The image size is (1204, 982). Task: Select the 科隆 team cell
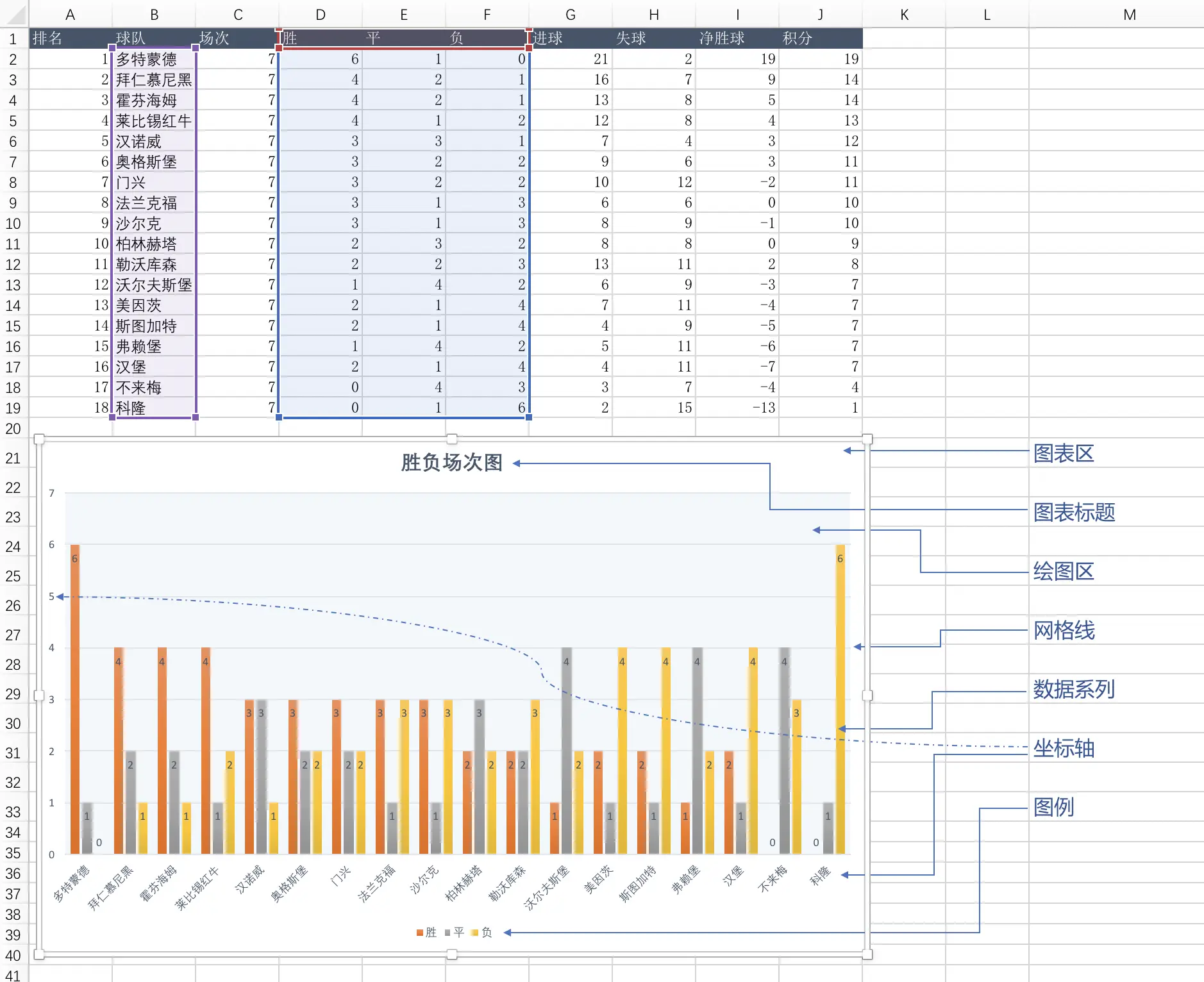click(154, 408)
